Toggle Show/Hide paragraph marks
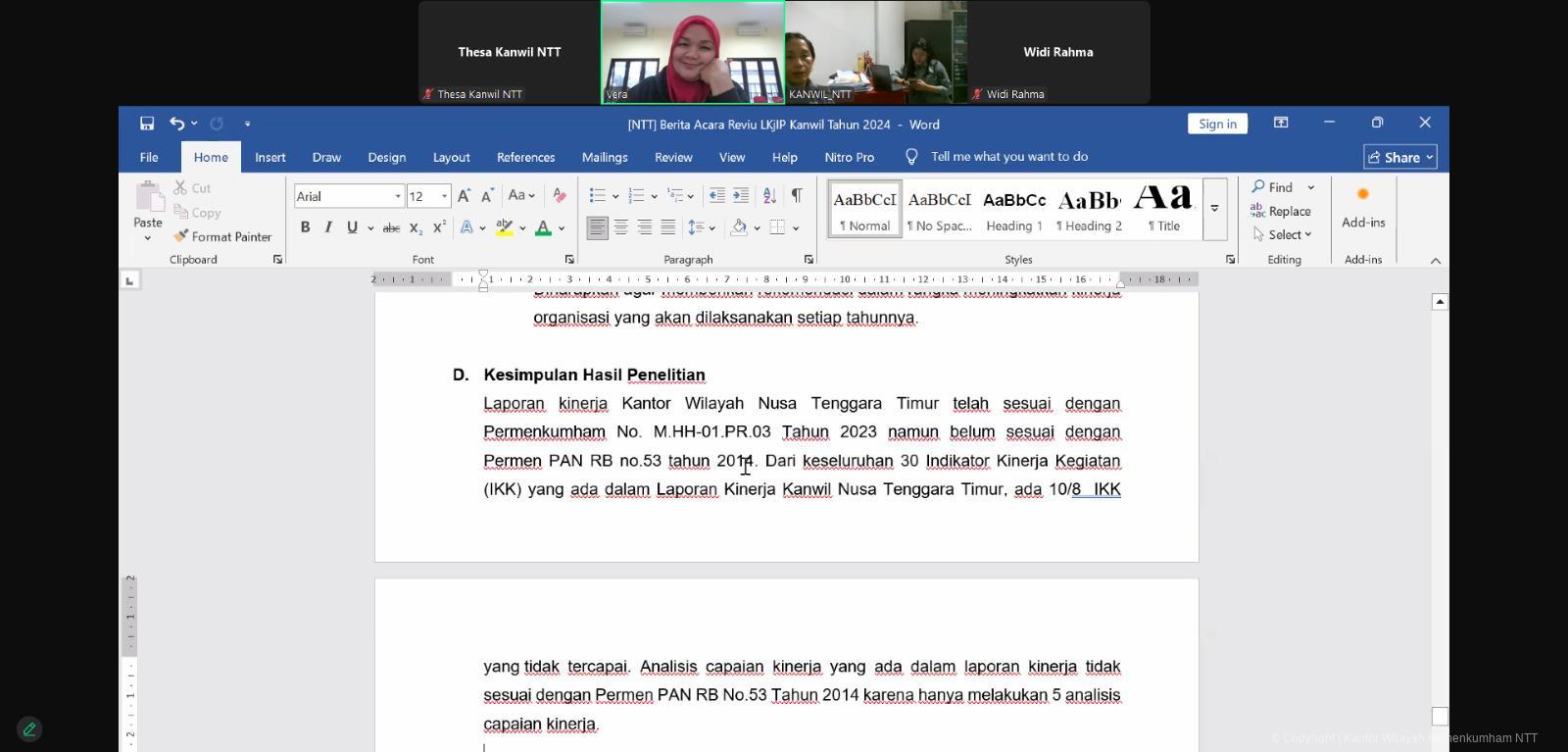 pos(797,195)
